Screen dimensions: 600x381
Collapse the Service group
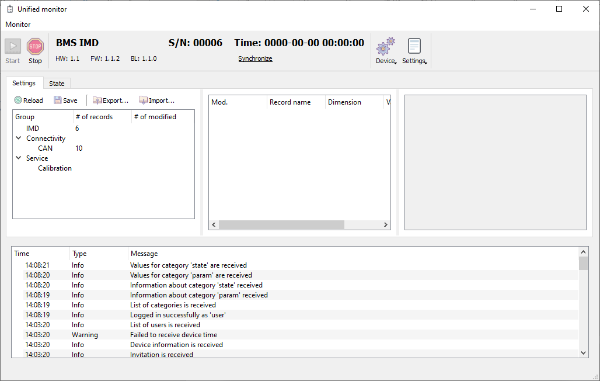[x=18, y=158]
